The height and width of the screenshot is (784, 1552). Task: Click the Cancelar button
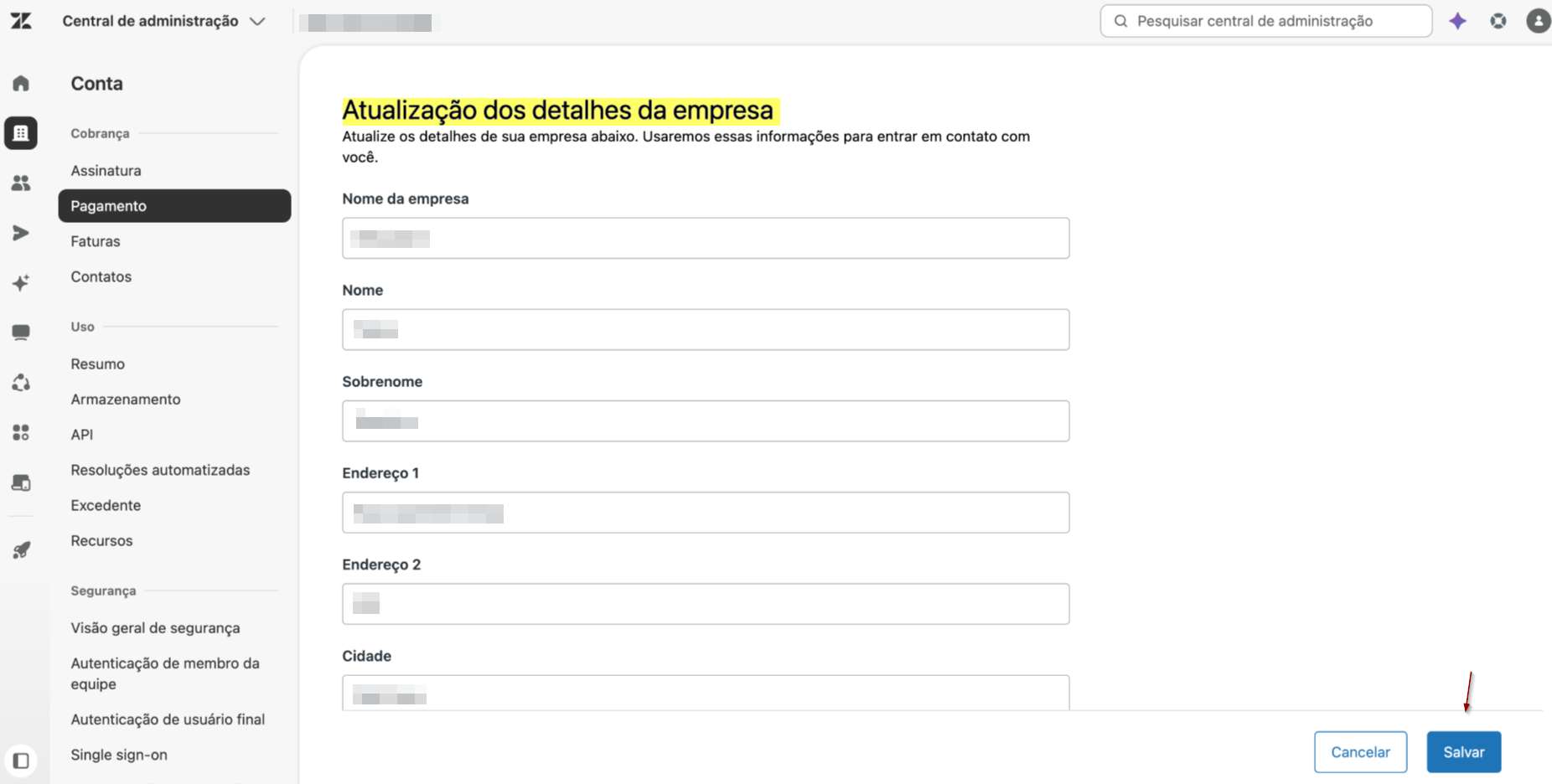pyautogui.click(x=1360, y=752)
